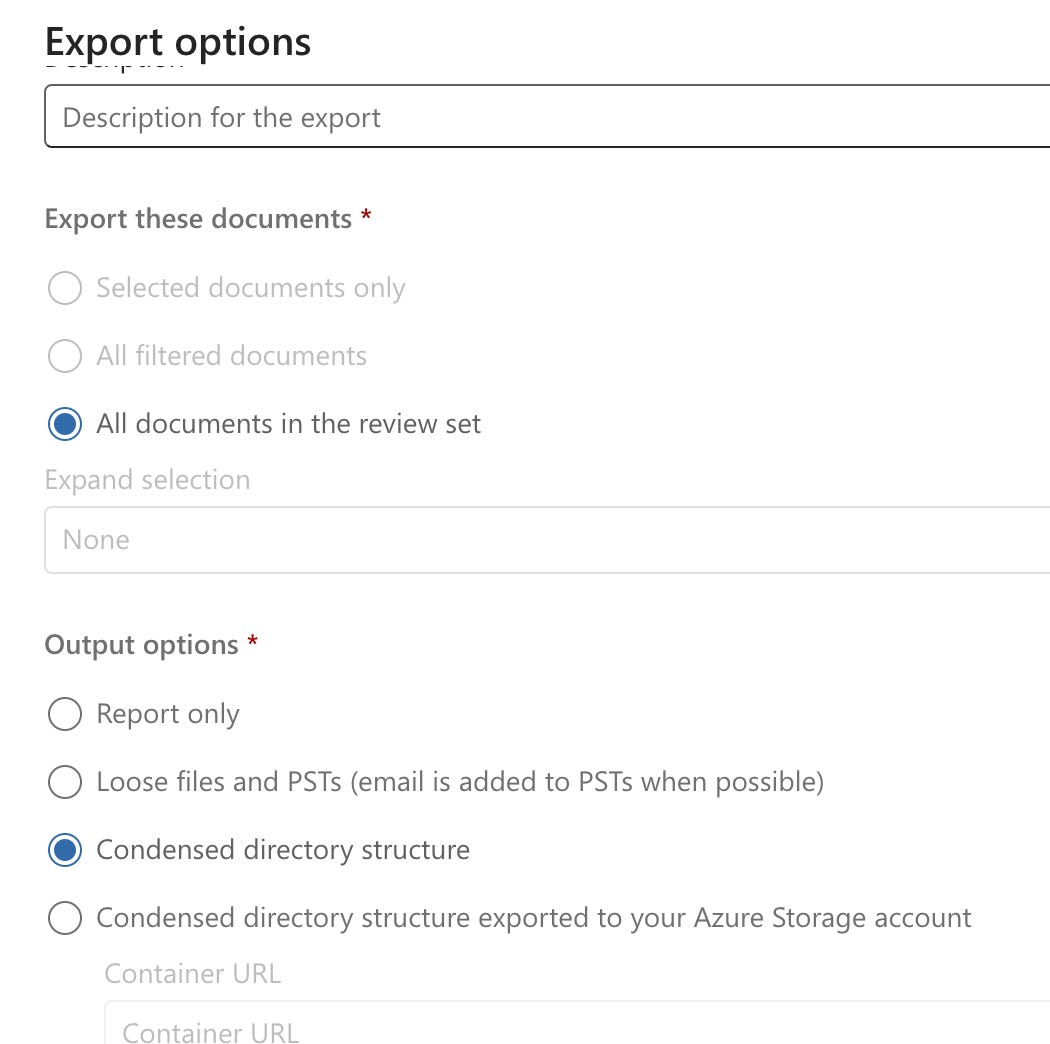Click the 'All filtered documents' label text
1050x1044 pixels.
point(231,356)
